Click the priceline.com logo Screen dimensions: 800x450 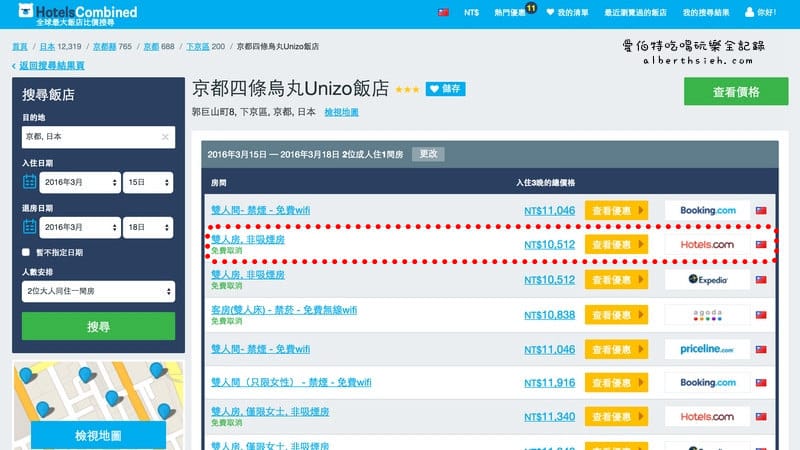click(707, 349)
